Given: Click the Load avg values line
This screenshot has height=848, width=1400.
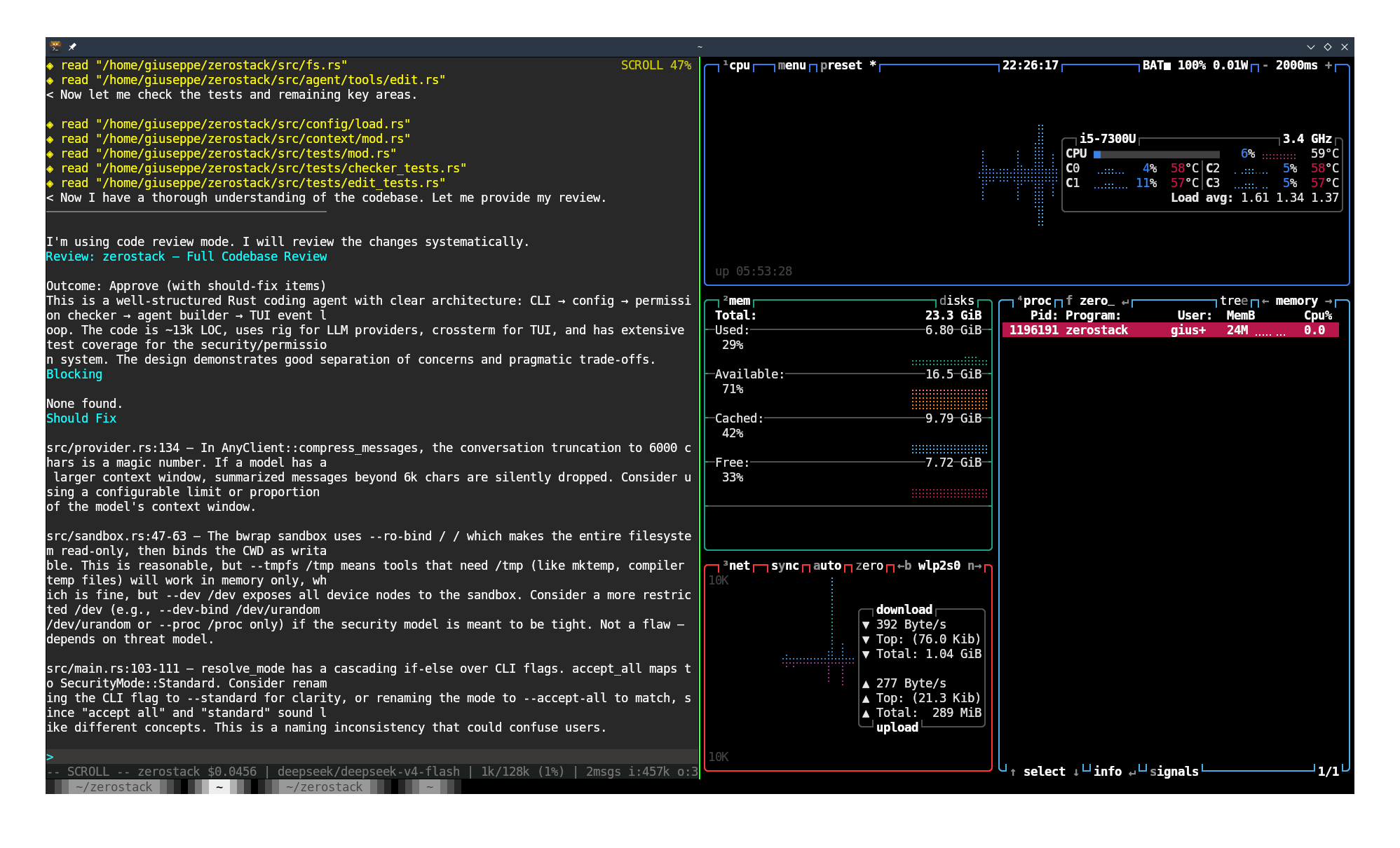Looking at the screenshot, I should [1254, 198].
